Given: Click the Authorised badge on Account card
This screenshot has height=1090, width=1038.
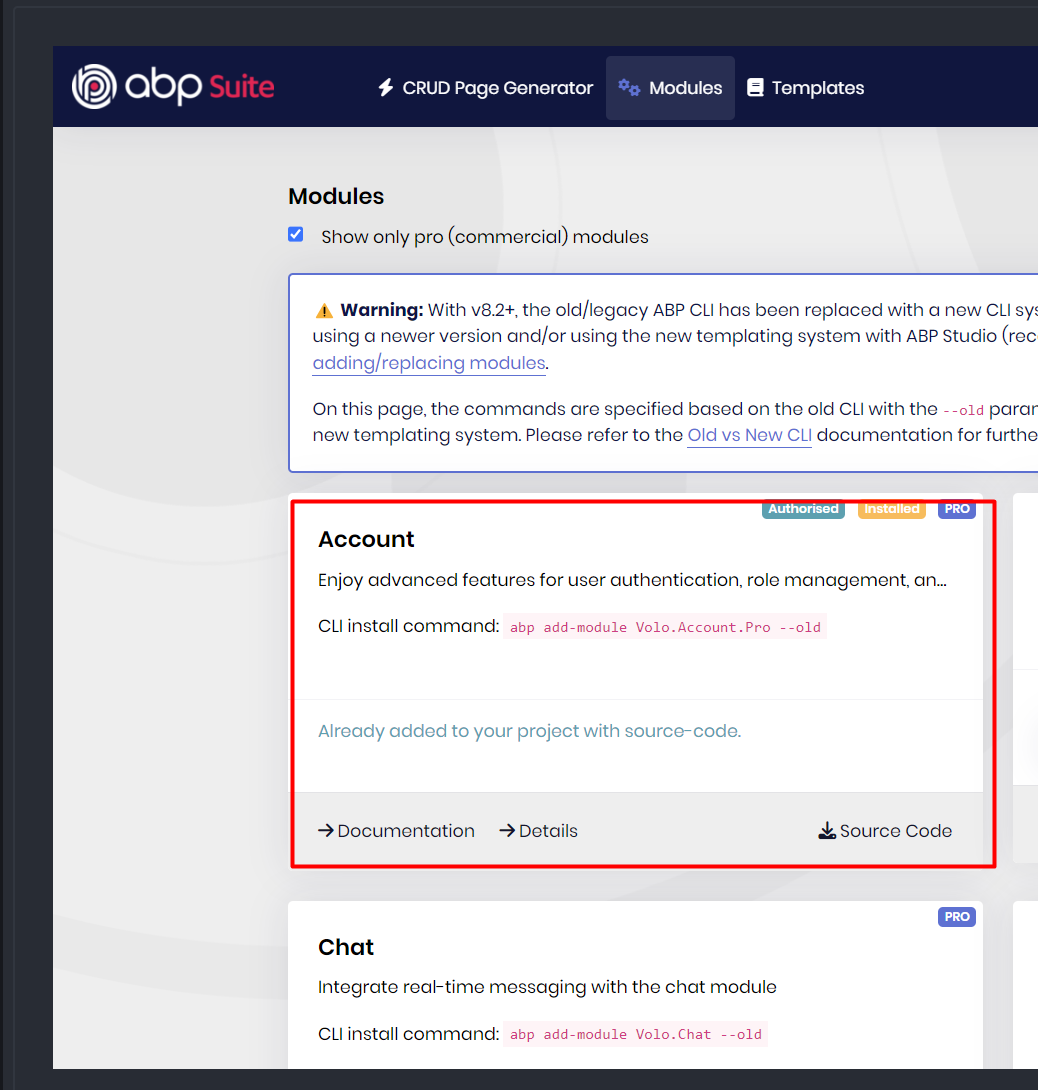Looking at the screenshot, I should (x=803, y=509).
